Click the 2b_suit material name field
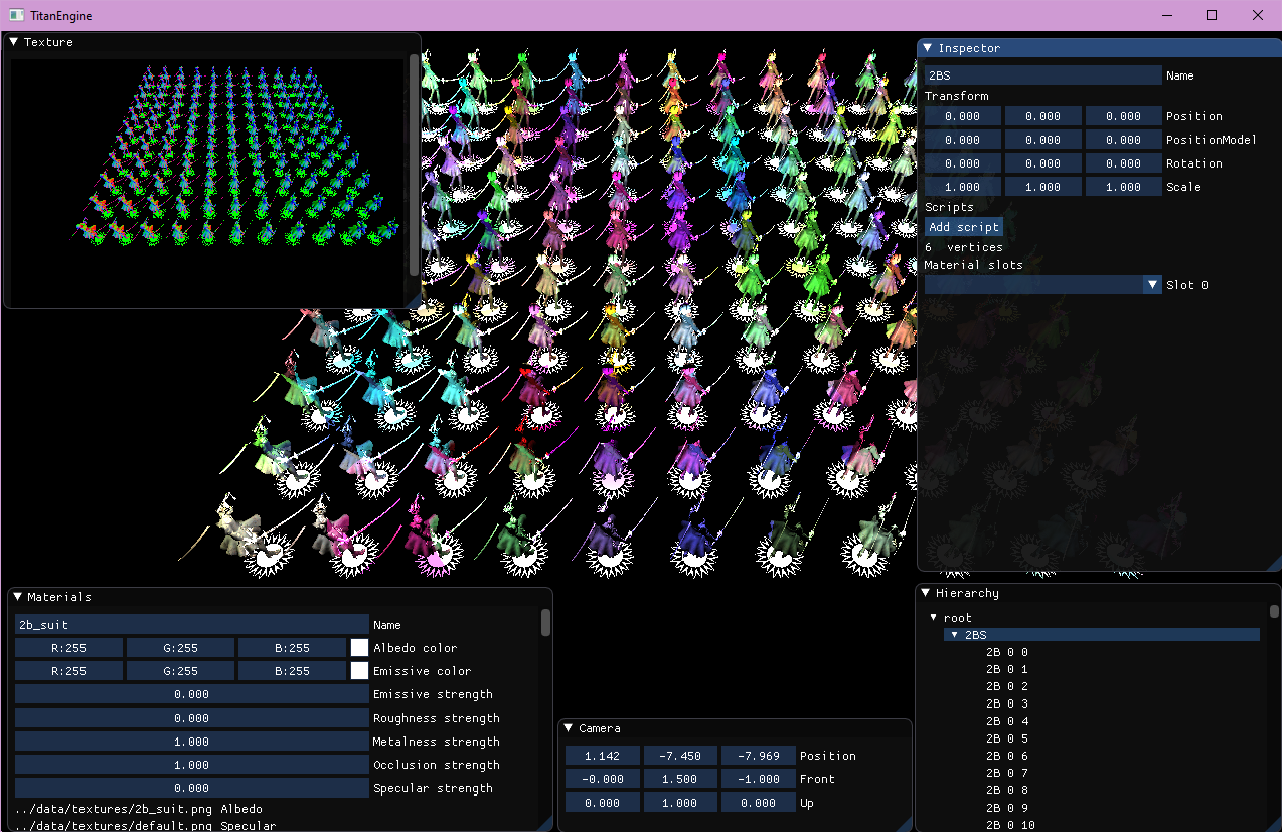Viewport: 1282px width, 832px height. 192,625
